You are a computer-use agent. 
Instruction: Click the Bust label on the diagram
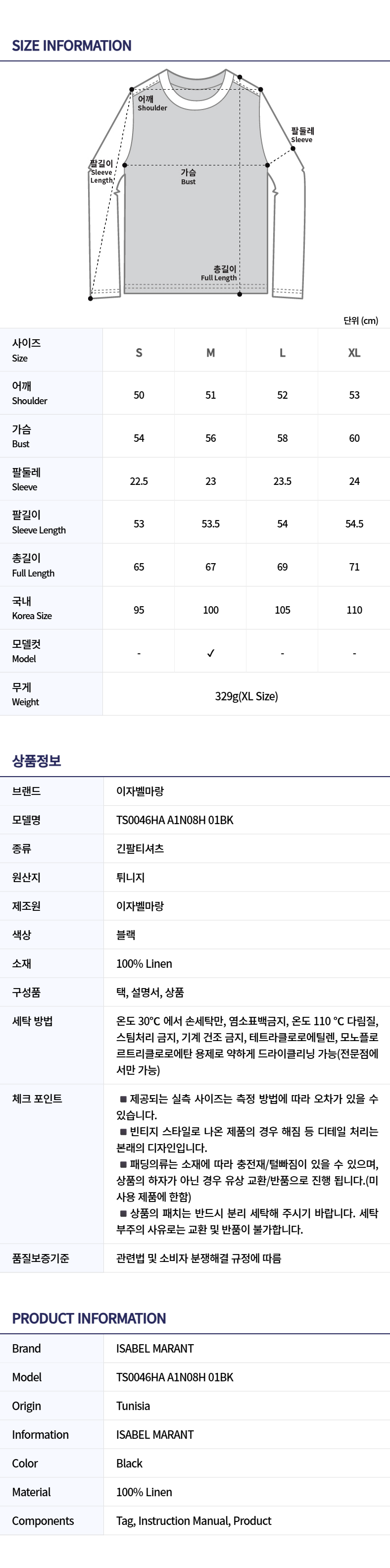[x=188, y=176]
